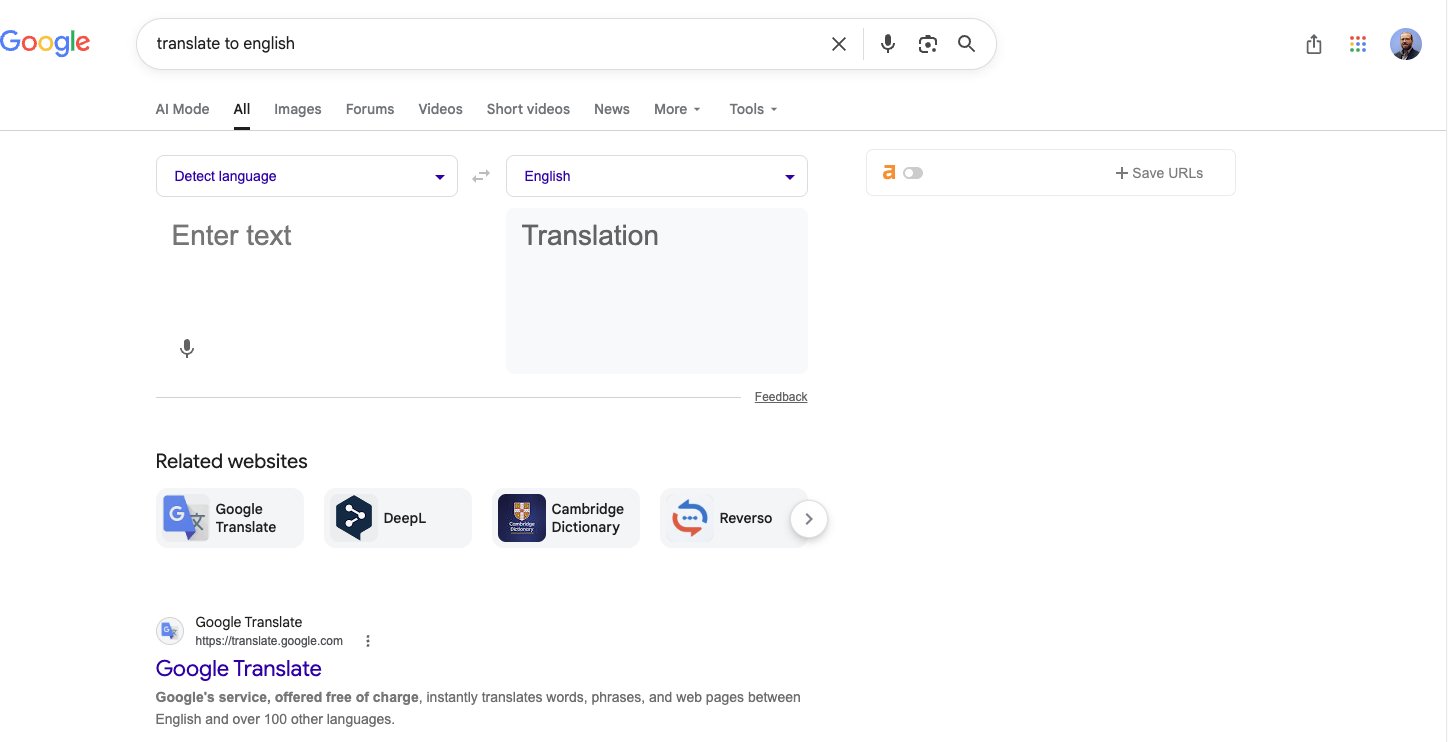Switch to Forums tab
The image size is (1448, 742).
370,109
